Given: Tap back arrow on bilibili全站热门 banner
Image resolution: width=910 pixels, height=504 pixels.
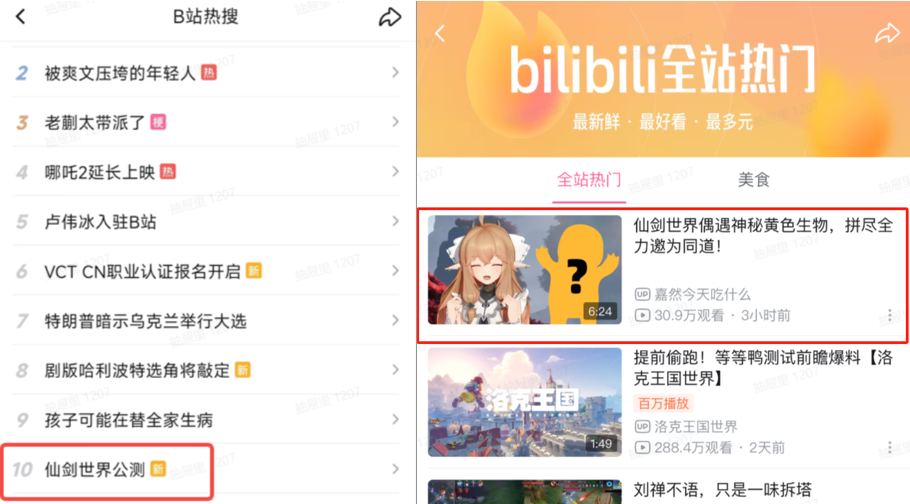Looking at the screenshot, I should click(440, 34).
